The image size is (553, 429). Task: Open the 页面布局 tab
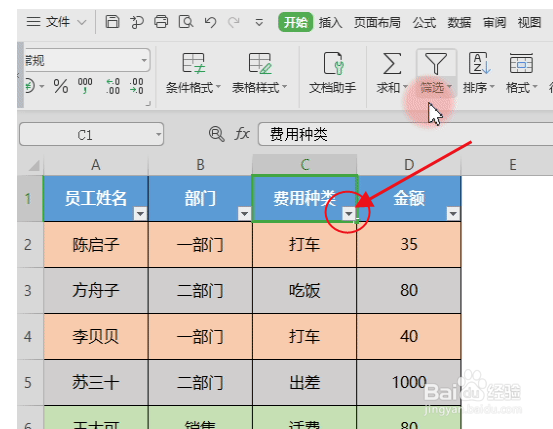click(377, 22)
